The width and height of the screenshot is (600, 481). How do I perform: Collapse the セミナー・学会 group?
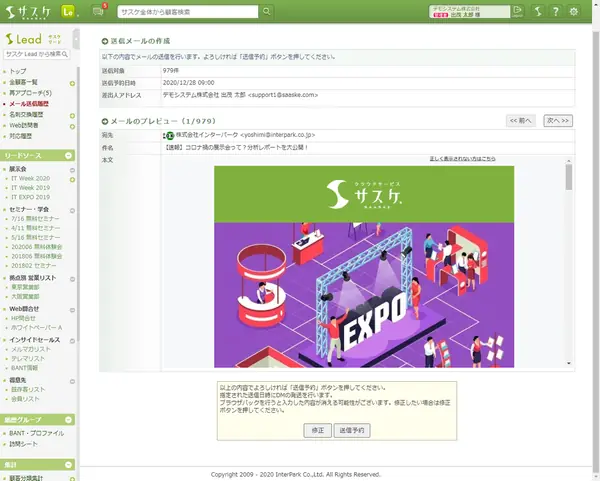pyautogui.click(x=72, y=209)
